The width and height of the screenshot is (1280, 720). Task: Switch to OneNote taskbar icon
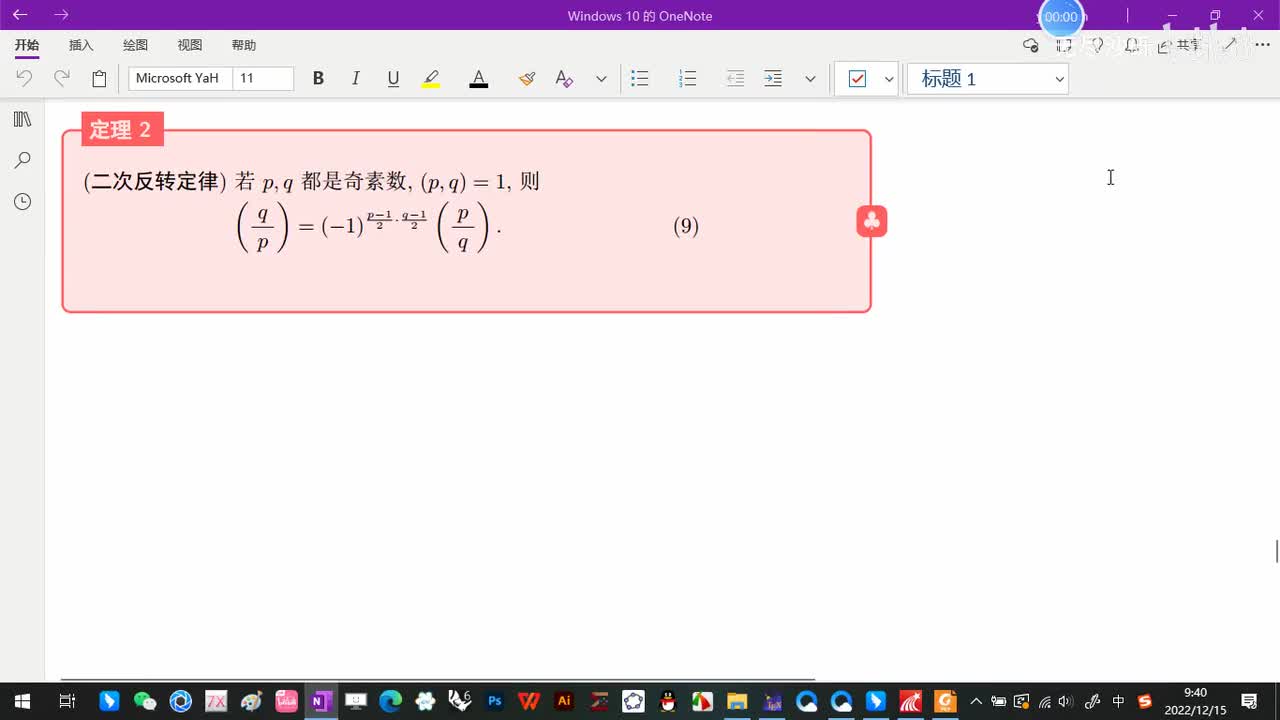click(321, 701)
